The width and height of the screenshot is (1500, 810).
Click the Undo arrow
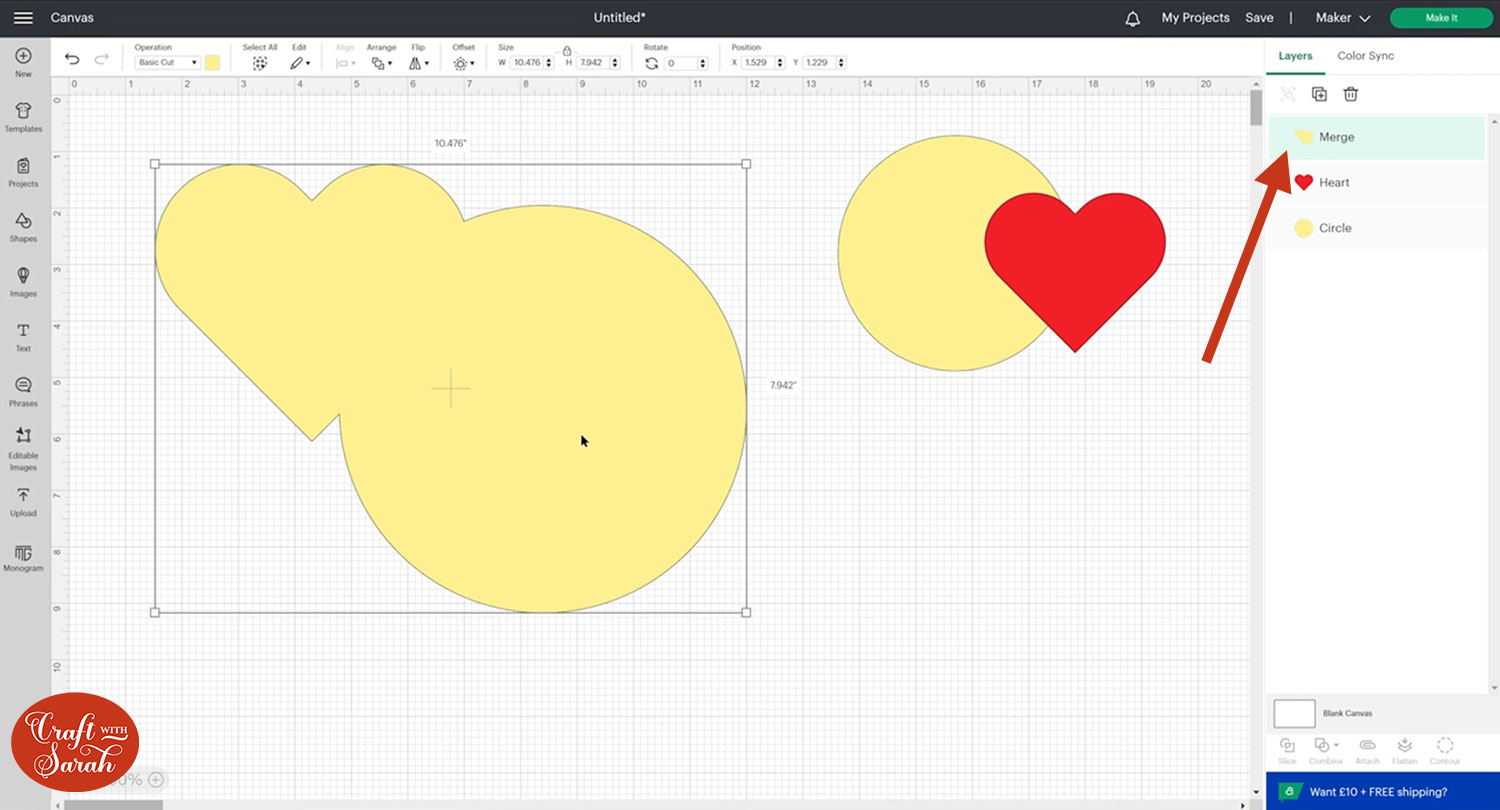pos(72,60)
